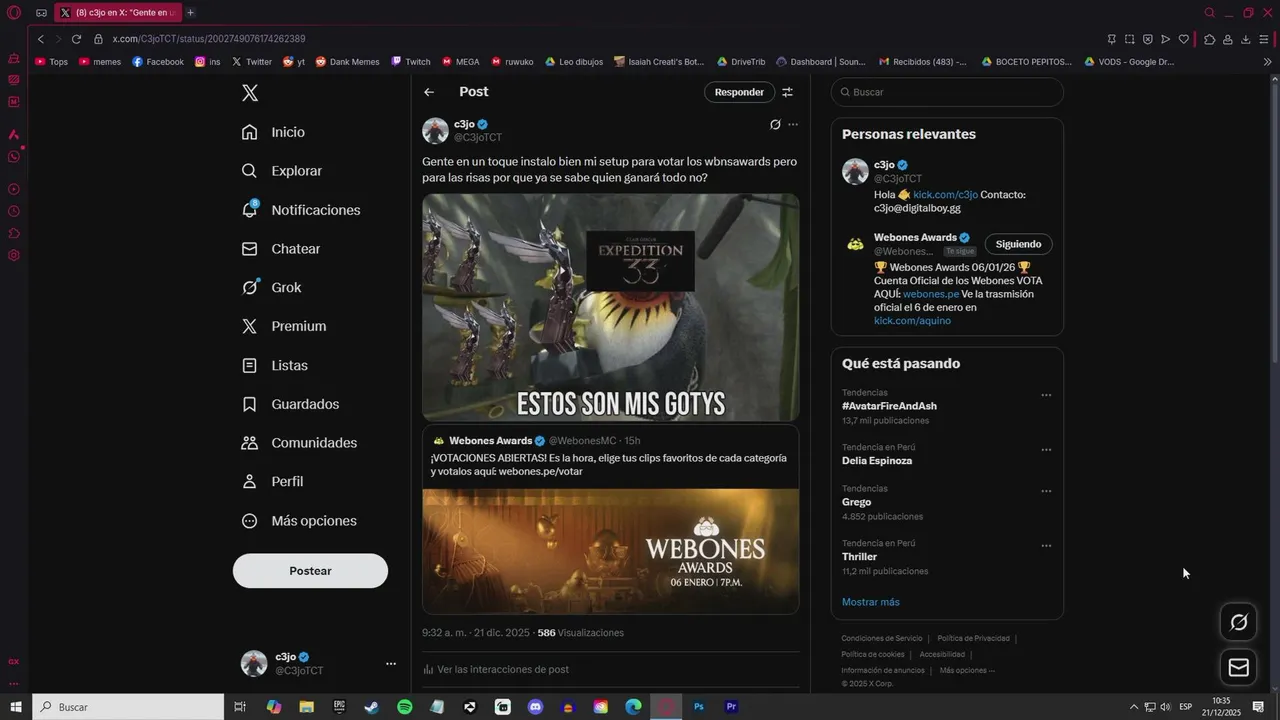
Task: Expand the footer Más opciones link
Action: (x=967, y=670)
